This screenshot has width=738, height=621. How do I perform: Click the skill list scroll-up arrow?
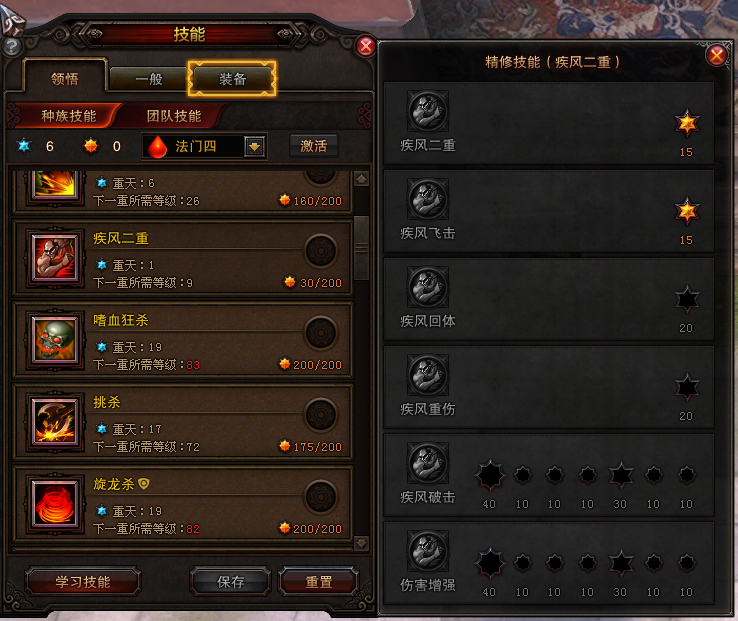(361, 179)
